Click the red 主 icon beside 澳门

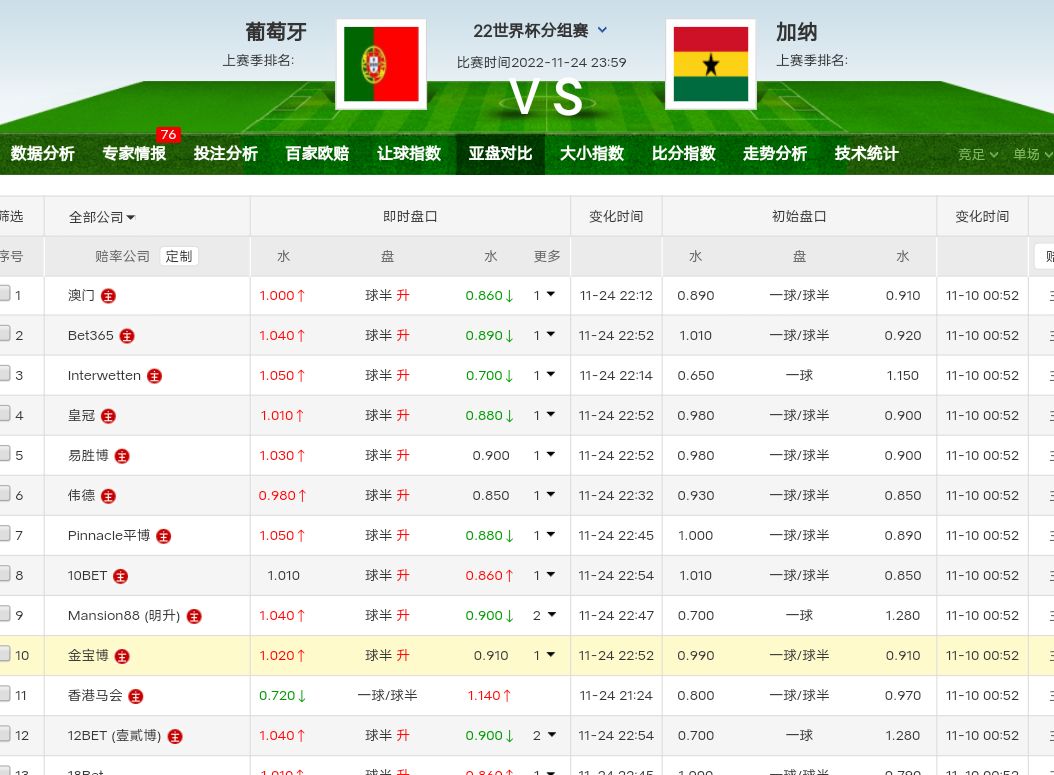coord(108,296)
